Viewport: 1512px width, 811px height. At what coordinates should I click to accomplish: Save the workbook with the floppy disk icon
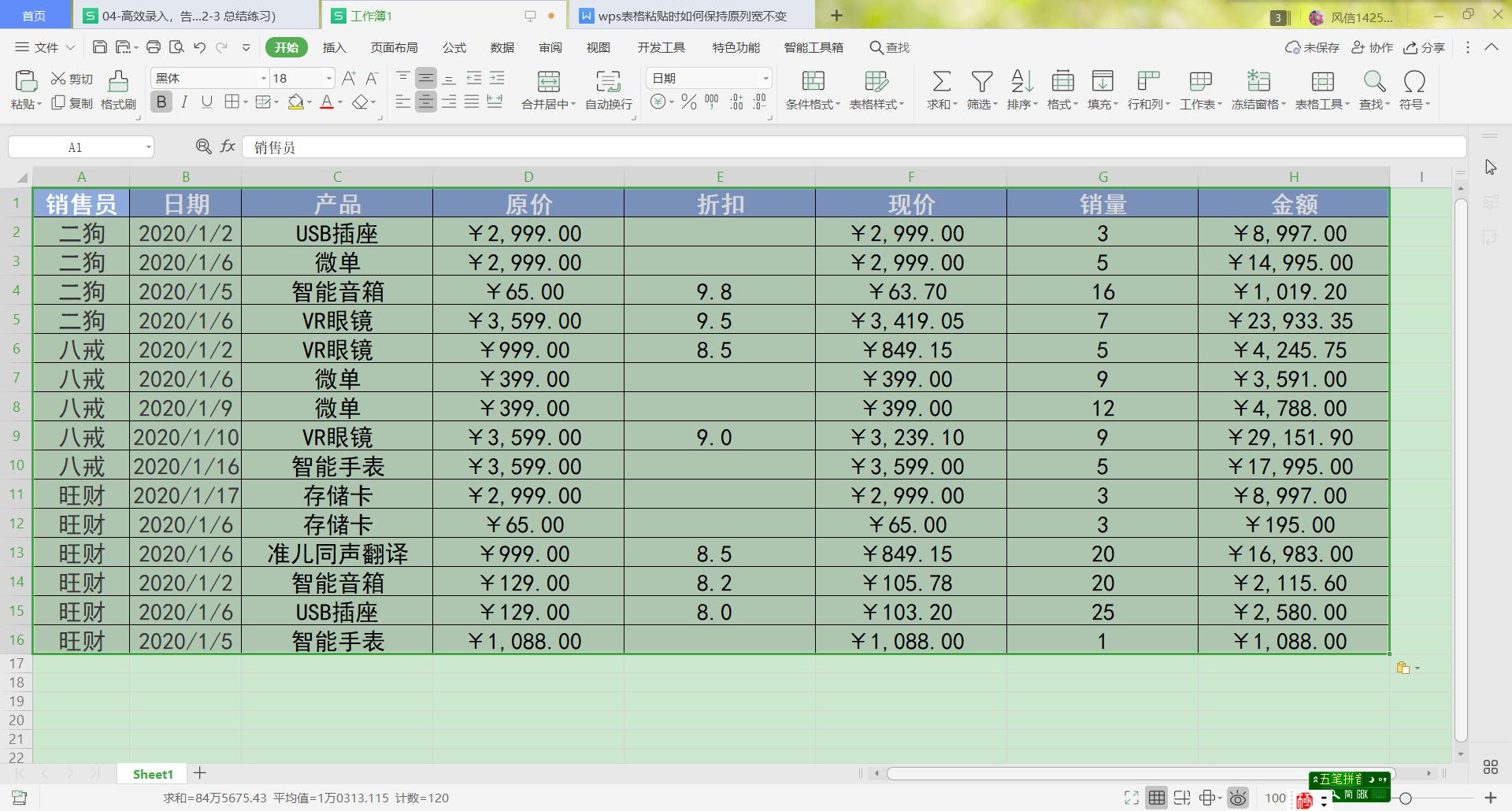tap(99, 47)
